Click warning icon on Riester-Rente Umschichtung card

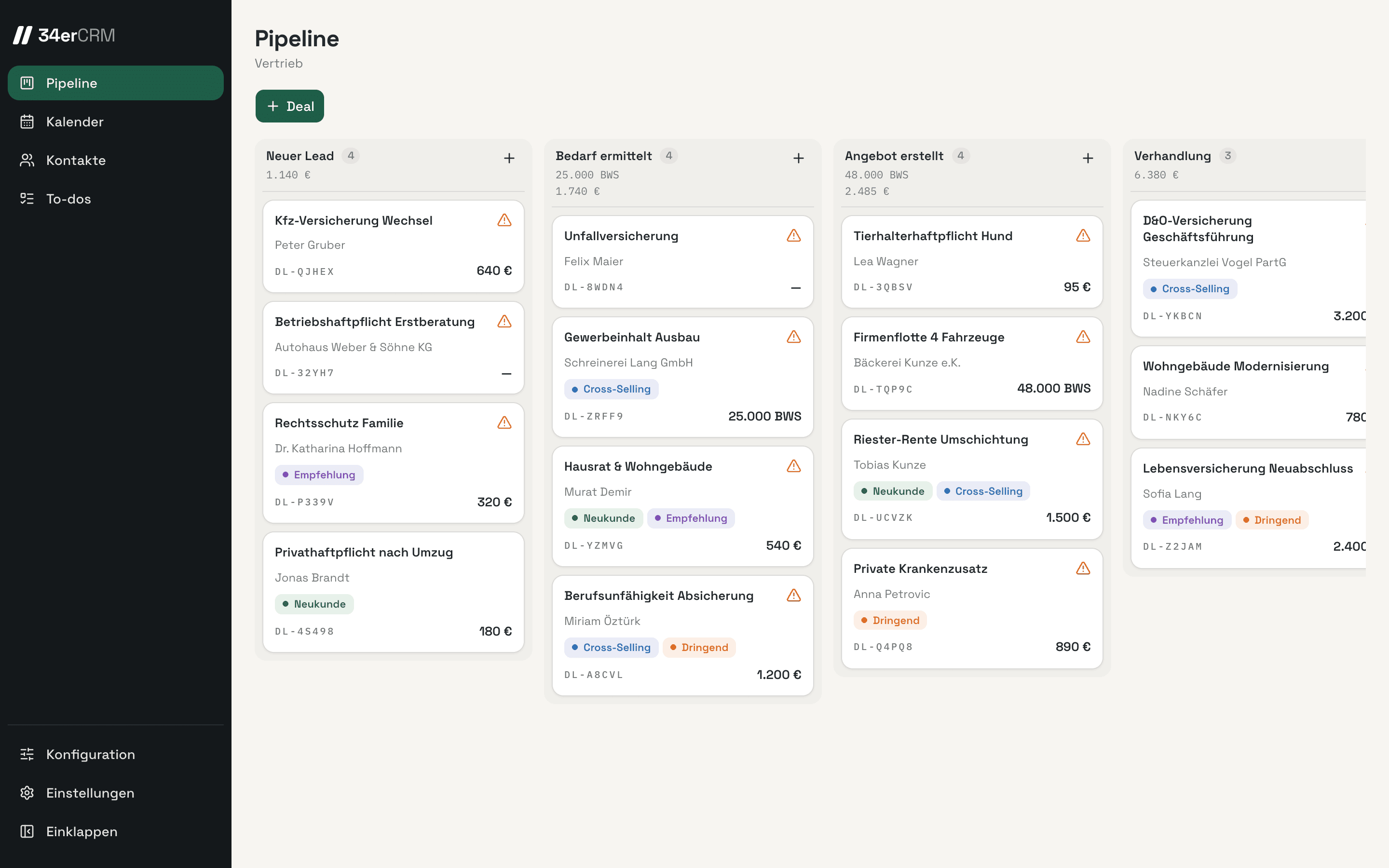[x=1083, y=439]
